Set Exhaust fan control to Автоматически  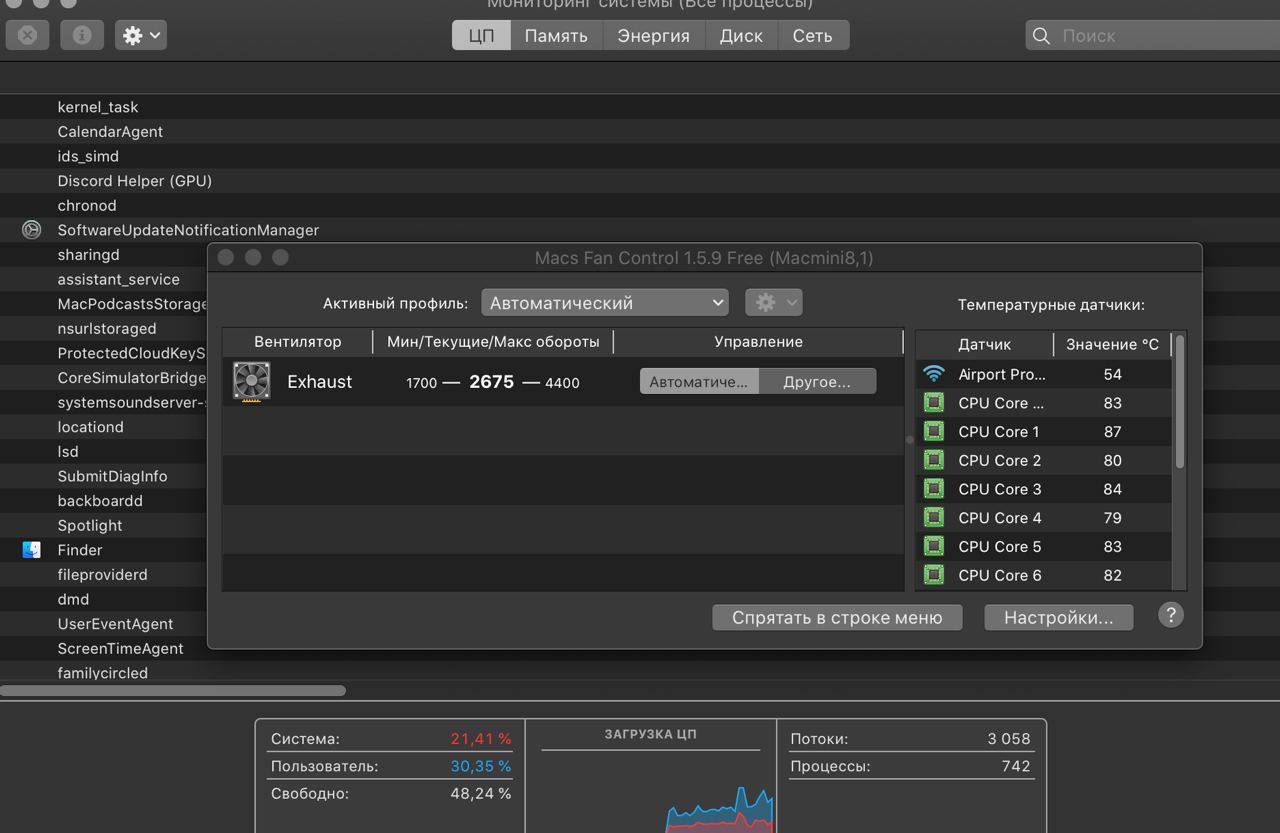pyautogui.click(x=699, y=382)
